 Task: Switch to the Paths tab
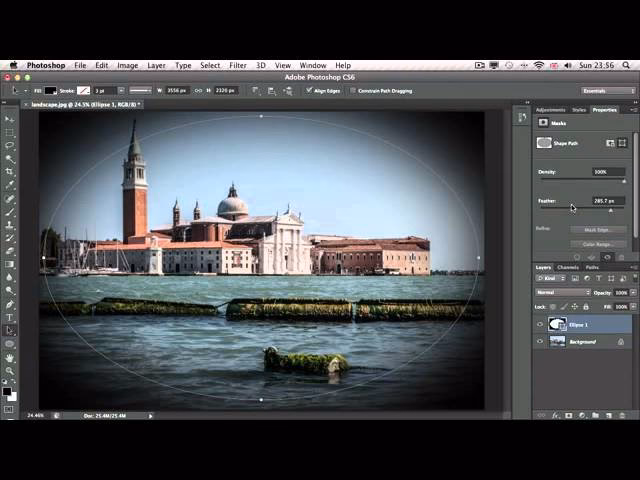[592, 267]
